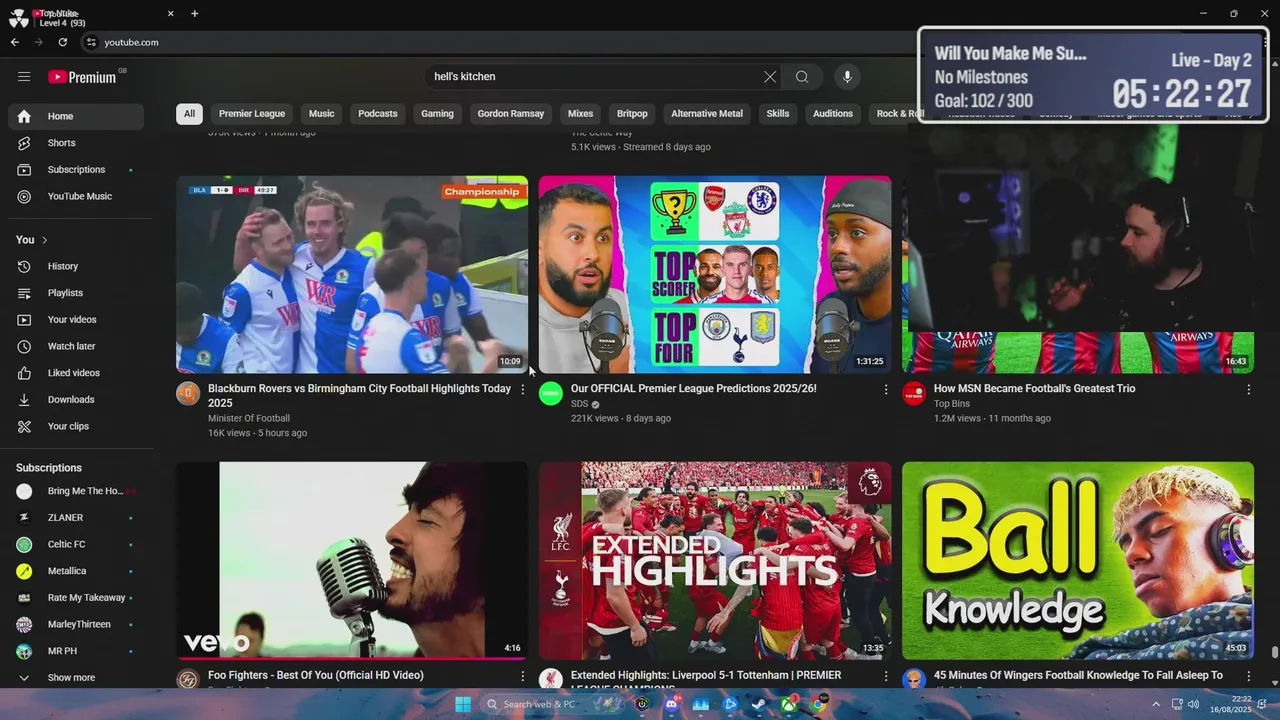Open YouTube Music from the sidebar
The width and height of the screenshot is (1280, 720).
[76, 196]
